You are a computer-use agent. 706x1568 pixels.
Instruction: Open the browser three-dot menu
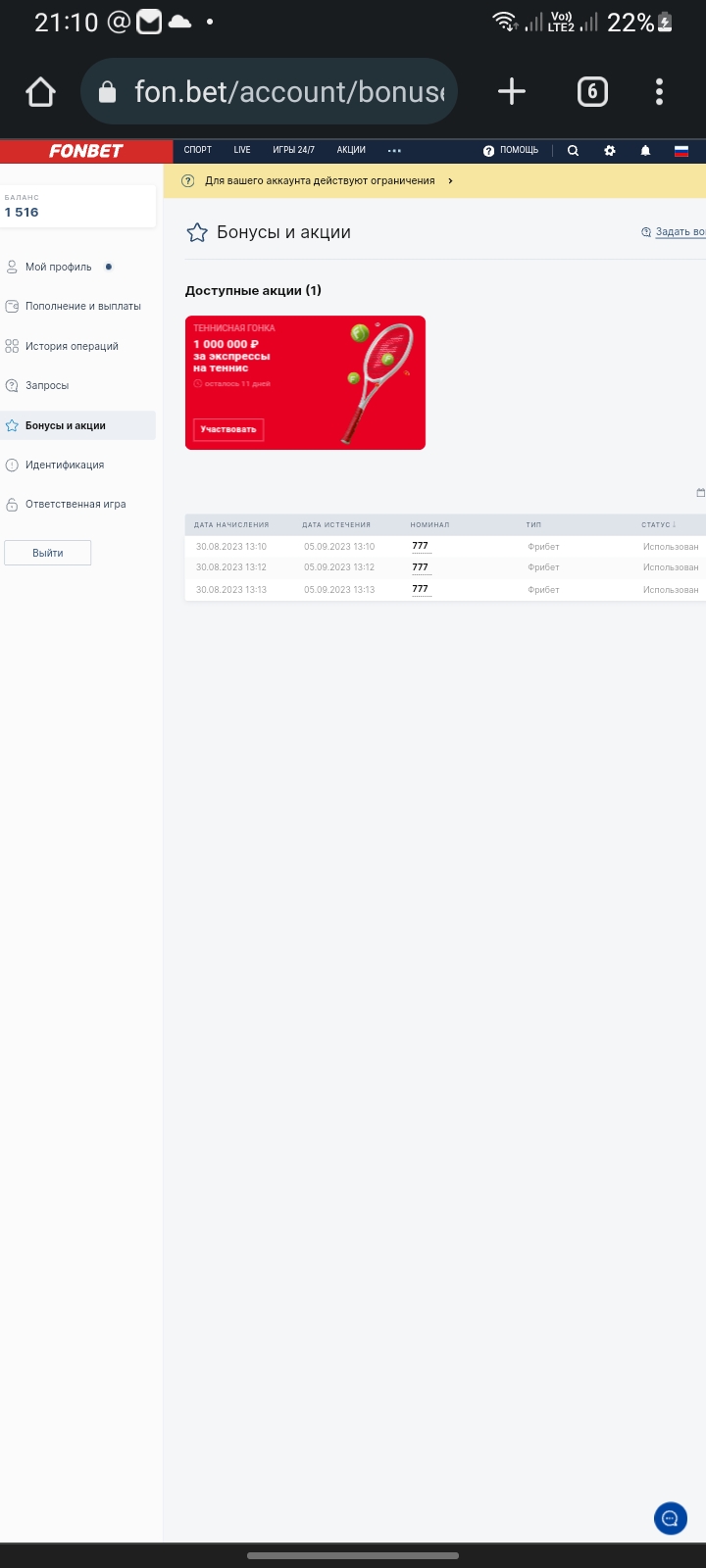[x=659, y=92]
